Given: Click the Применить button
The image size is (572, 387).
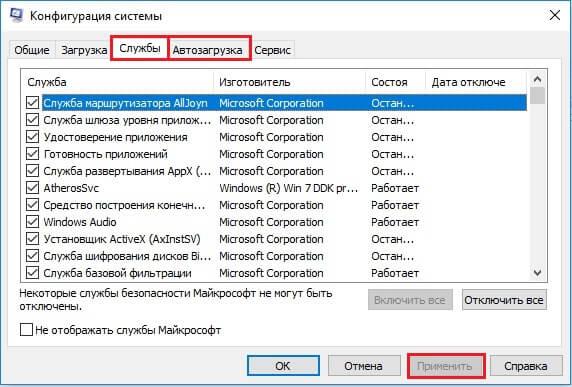Looking at the screenshot, I should [446, 365].
